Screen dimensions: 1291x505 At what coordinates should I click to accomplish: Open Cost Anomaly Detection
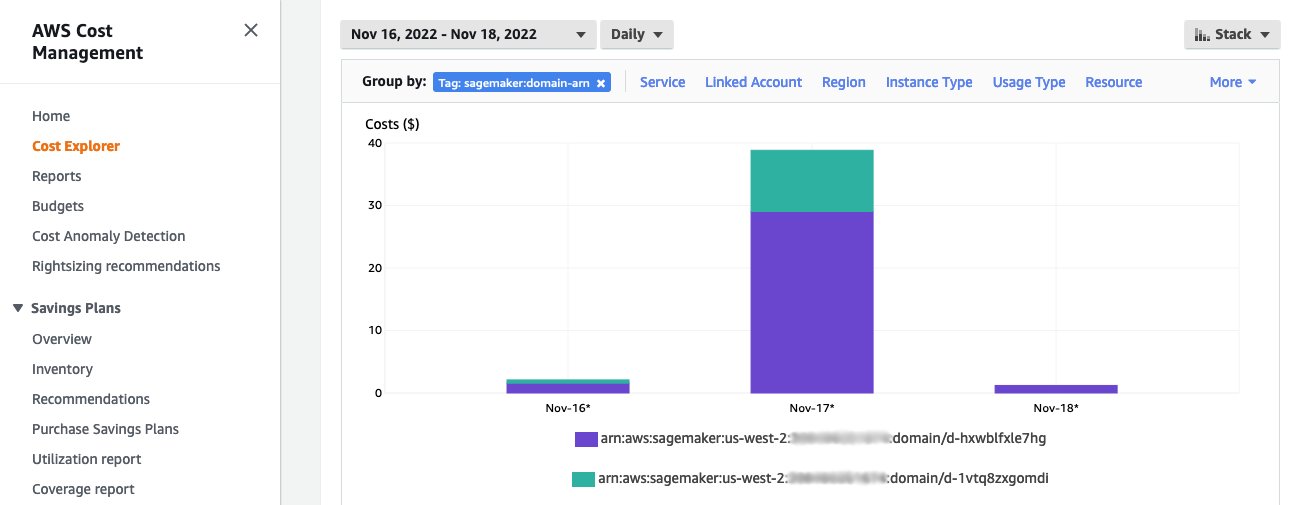[109, 236]
